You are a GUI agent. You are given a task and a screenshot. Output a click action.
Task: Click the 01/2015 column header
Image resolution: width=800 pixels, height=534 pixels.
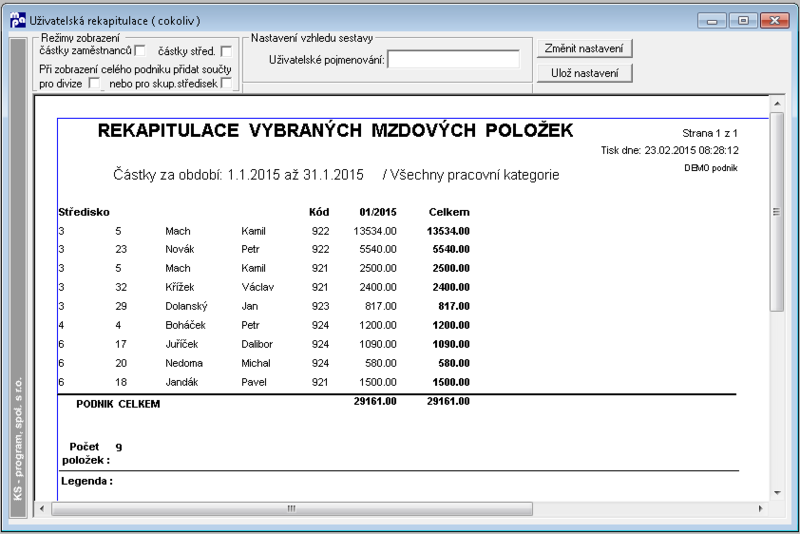[378, 212]
